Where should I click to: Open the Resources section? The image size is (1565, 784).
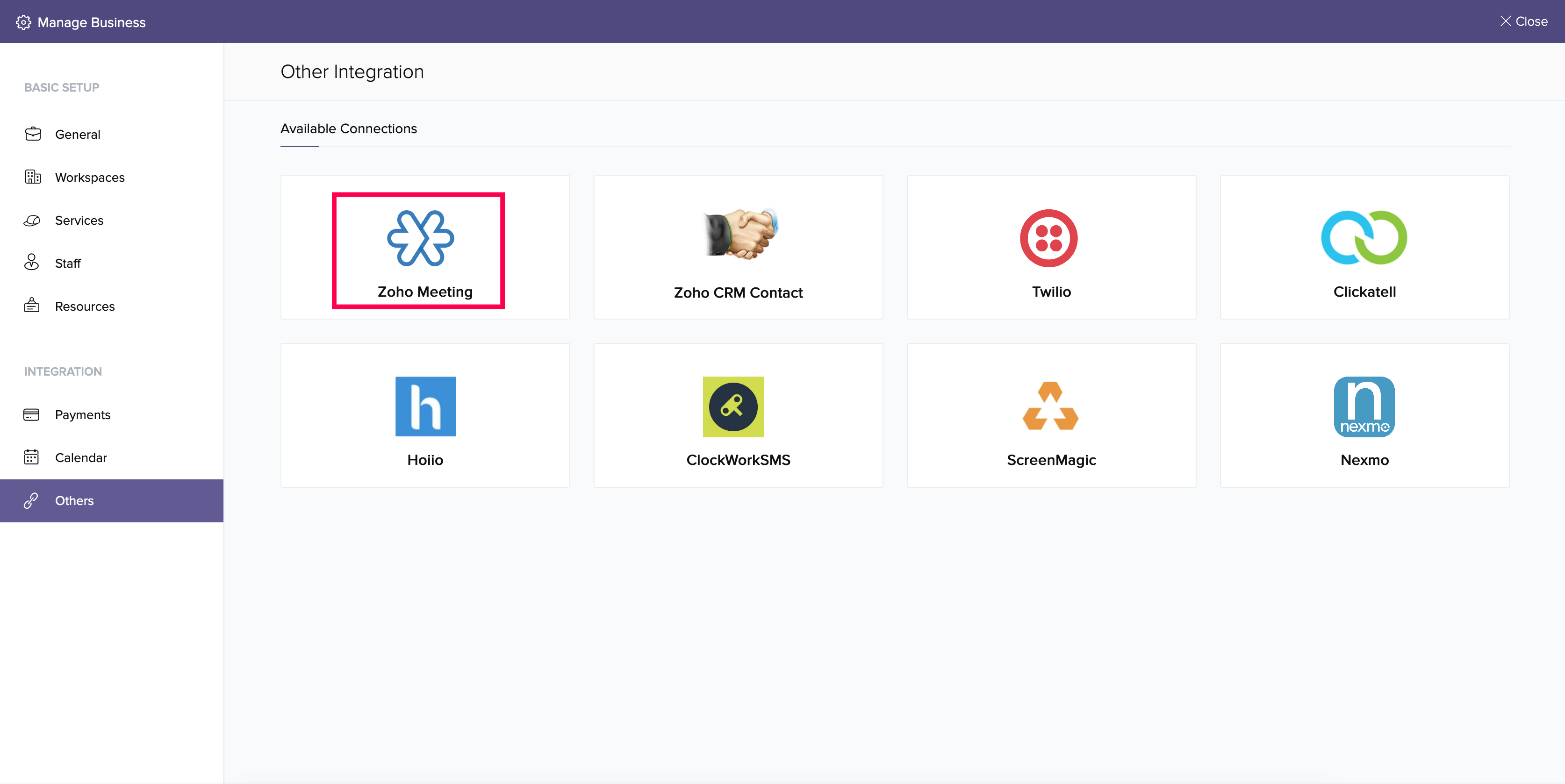tap(85, 306)
